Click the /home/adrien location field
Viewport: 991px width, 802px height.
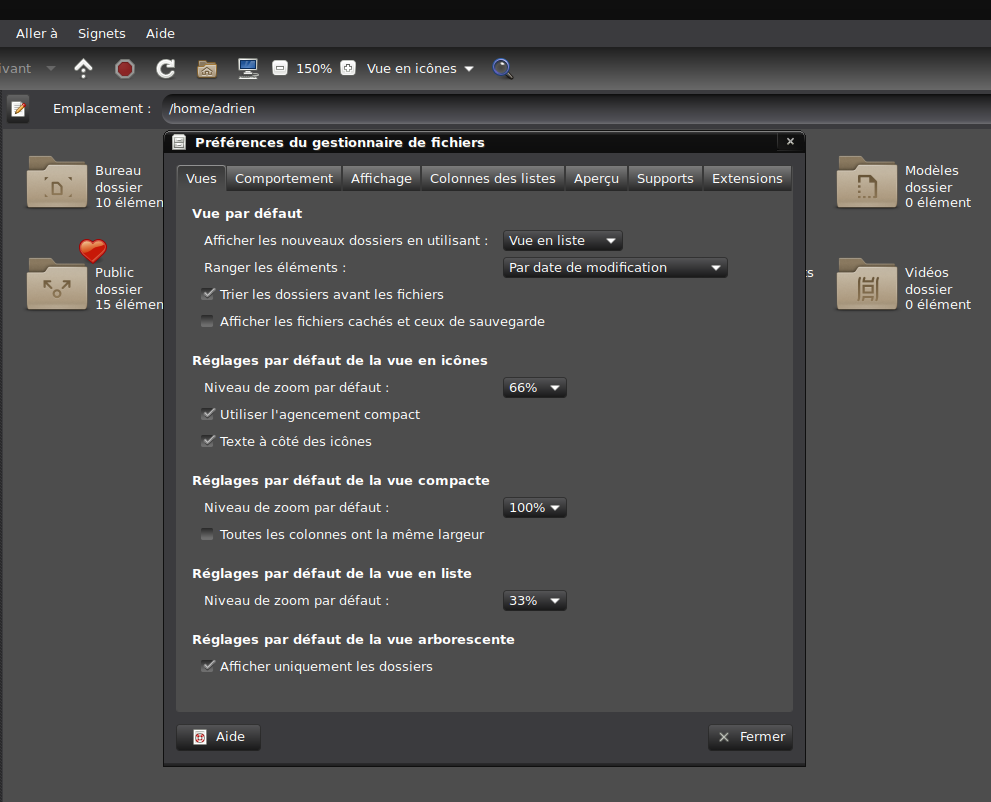pos(576,109)
